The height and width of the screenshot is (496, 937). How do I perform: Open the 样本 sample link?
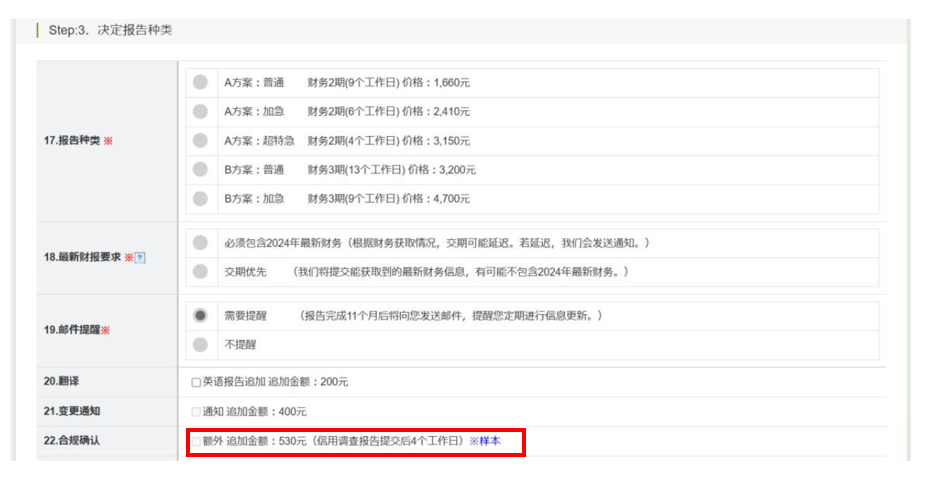pyautogui.click(x=489, y=441)
